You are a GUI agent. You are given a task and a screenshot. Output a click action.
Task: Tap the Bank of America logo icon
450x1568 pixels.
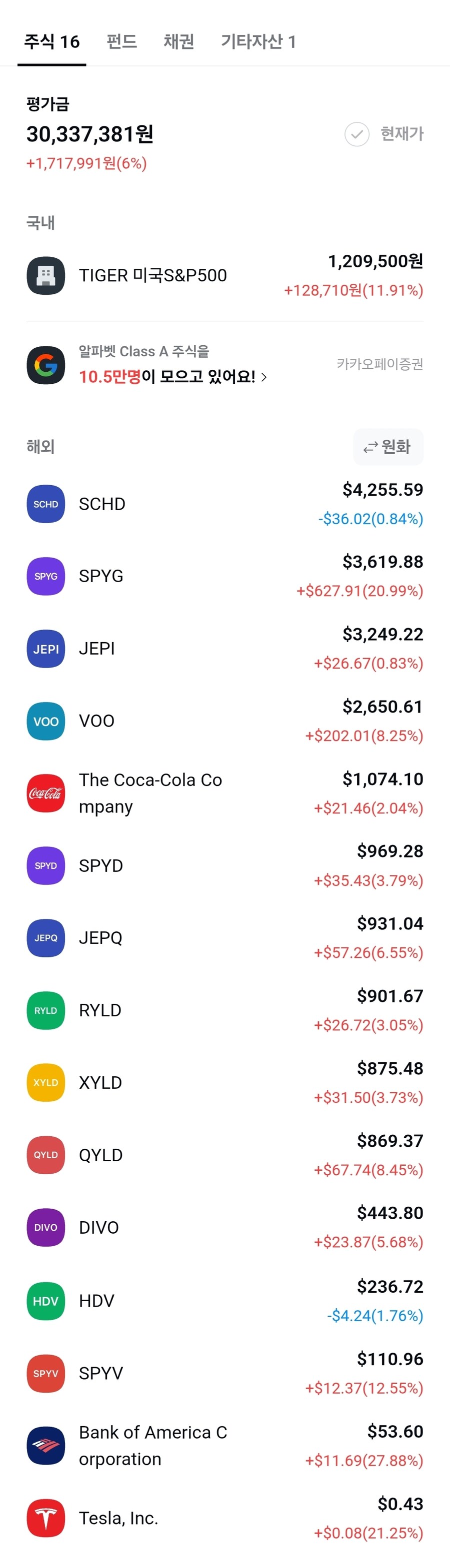point(45,1445)
